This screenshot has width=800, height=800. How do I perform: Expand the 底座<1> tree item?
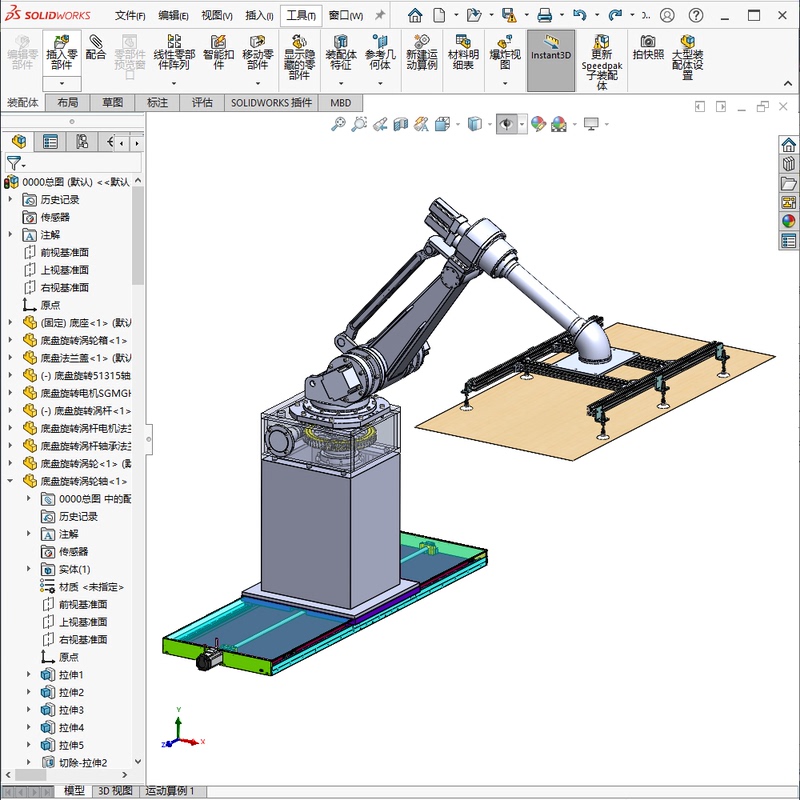[x=10, y=322]
